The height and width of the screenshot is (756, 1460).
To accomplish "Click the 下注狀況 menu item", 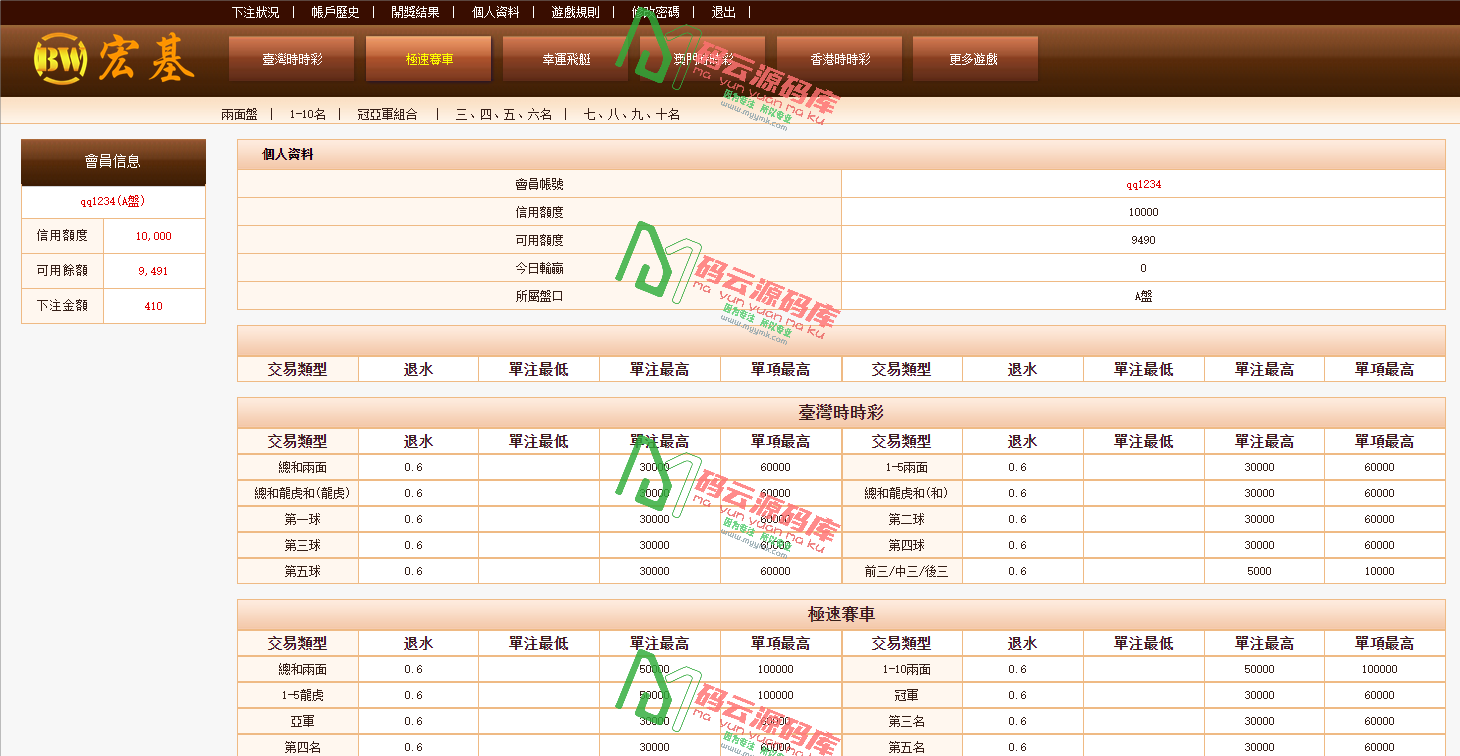I will pyautogui.click(x=253, y=12).
